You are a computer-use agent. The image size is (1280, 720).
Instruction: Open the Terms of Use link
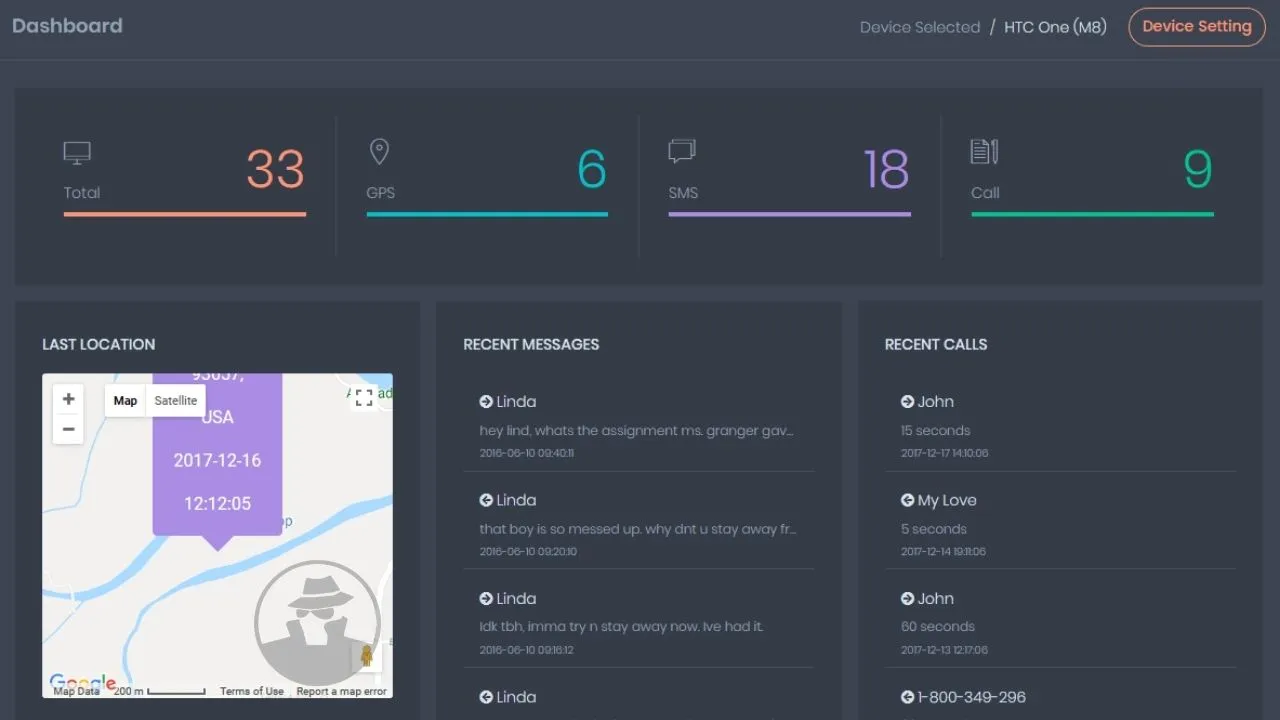pos(252,691)
